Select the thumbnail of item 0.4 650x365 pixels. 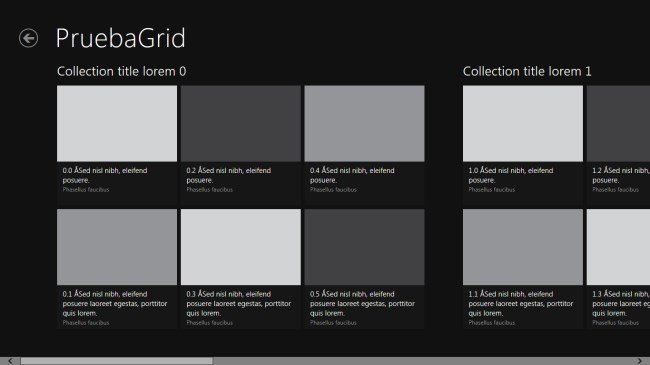click(x=364, y=124)
